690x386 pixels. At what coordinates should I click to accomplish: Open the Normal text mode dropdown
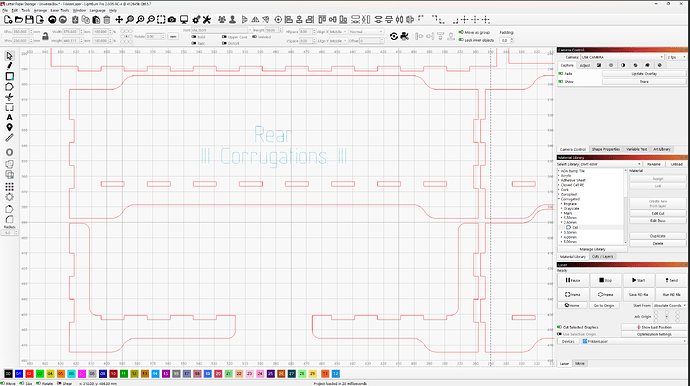[x=366, y=32]
